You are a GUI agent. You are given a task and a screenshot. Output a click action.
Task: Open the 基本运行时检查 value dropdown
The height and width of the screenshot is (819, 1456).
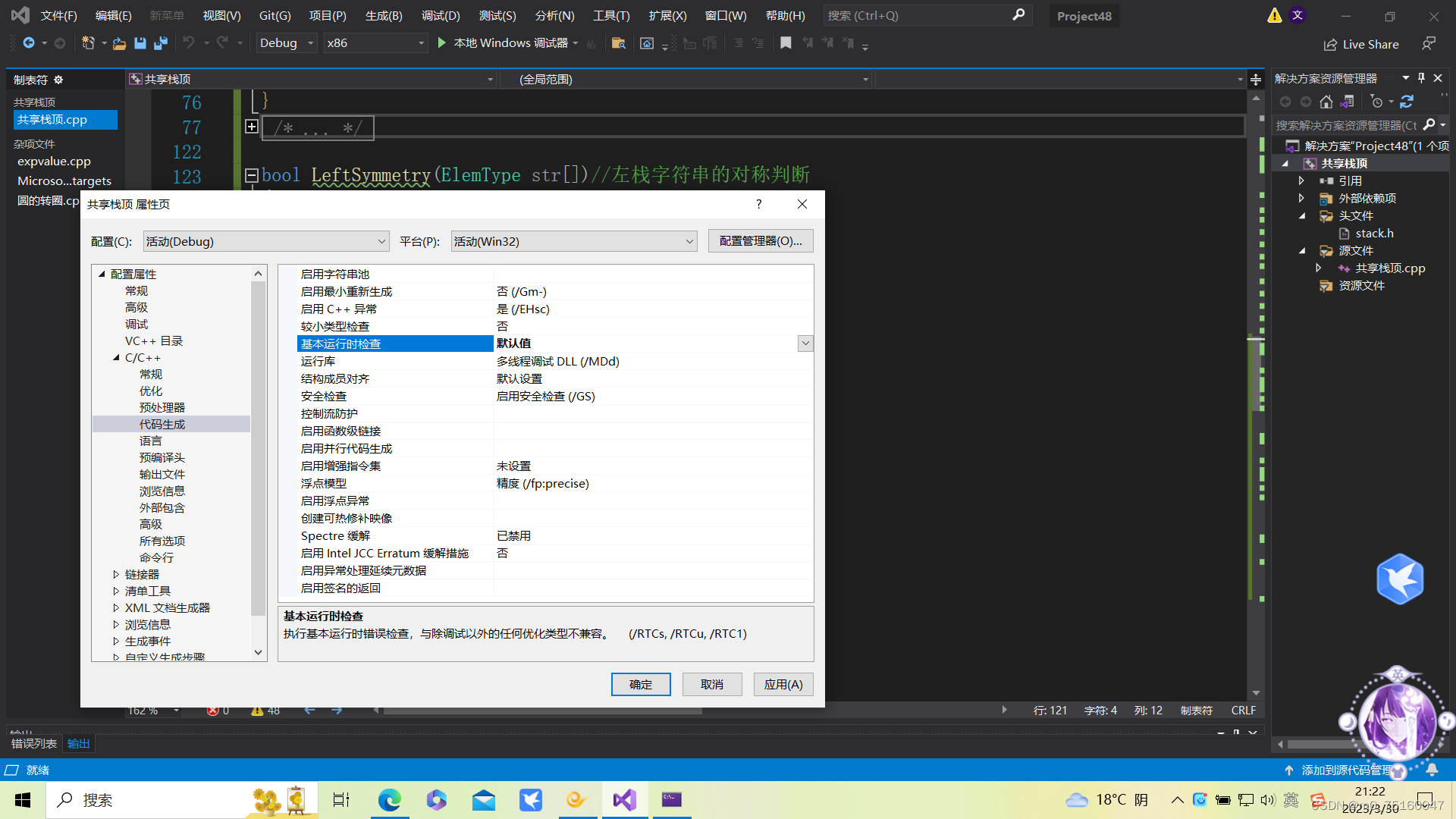(805, 343)
